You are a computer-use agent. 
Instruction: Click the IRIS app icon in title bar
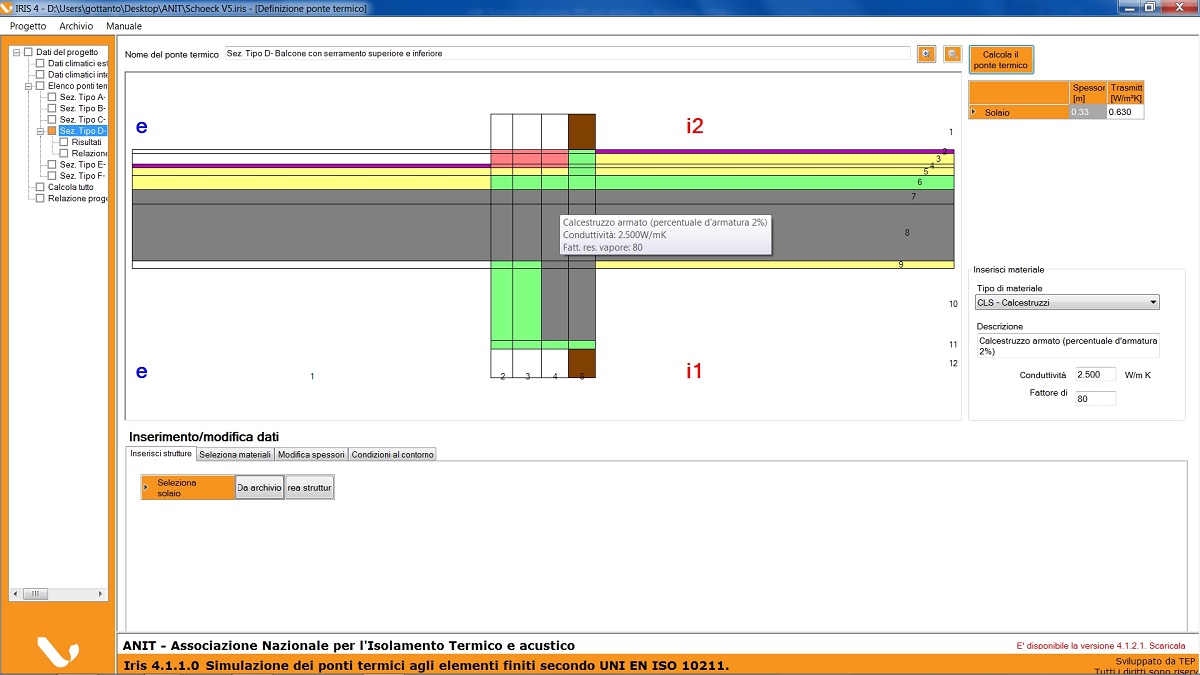[x=8, y=8]
